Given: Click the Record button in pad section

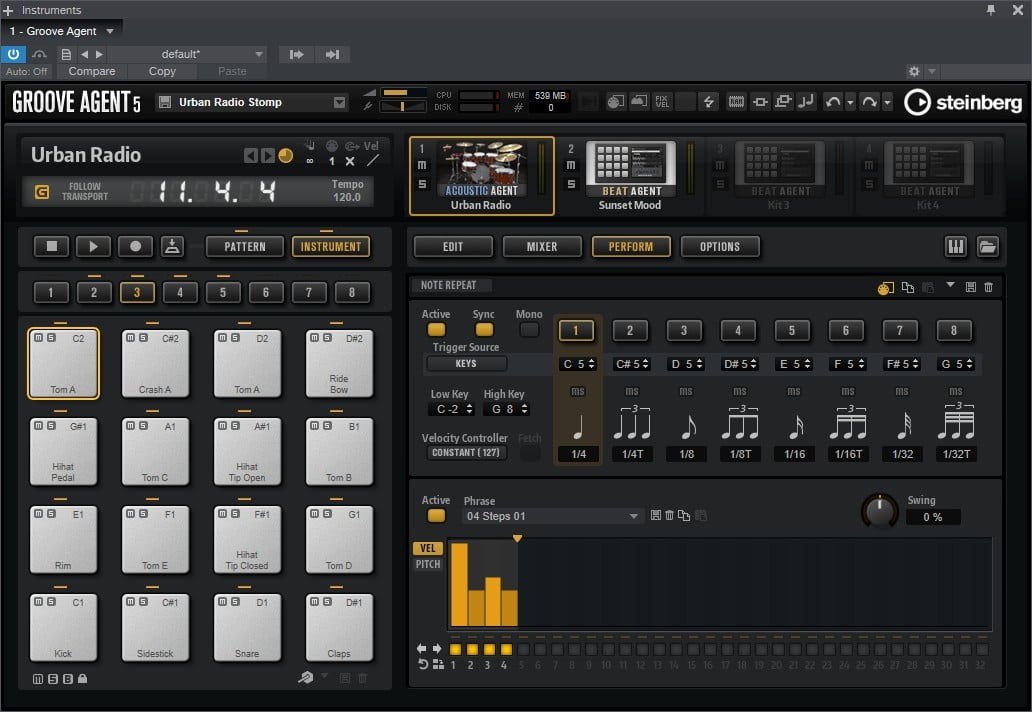Looking at the screenshot, I should 136,247.
